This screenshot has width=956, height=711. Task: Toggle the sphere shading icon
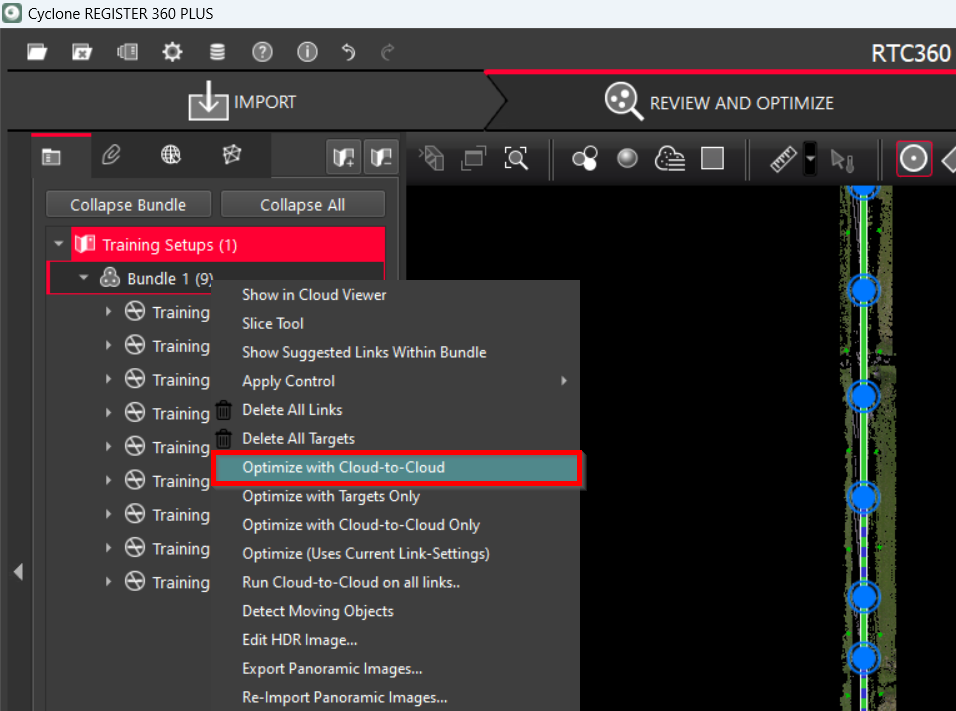click(627, 158)
